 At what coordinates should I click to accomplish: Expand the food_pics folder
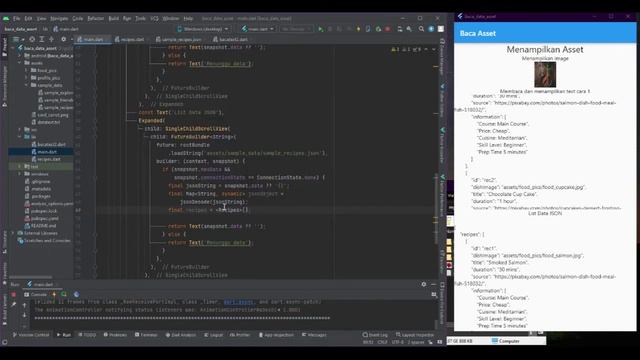click(x=27, y=70)
